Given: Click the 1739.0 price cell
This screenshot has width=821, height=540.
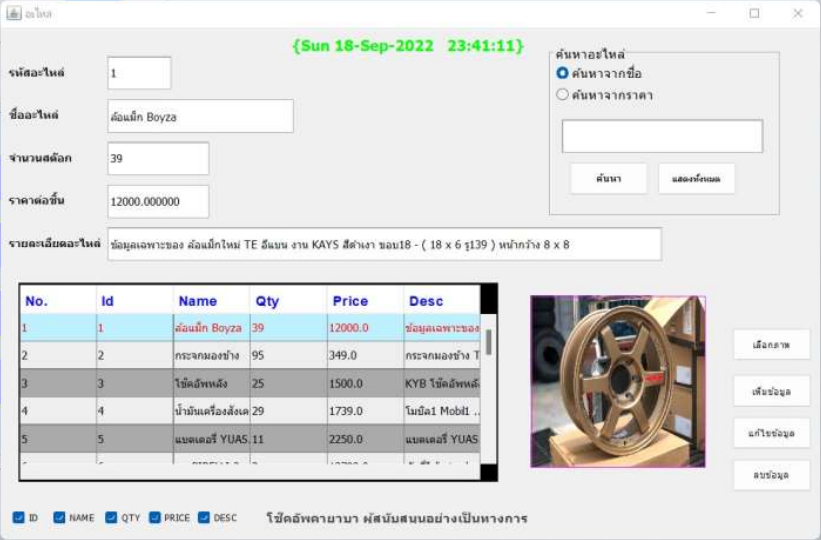Looking at the screenshot, I should coord(365,411).
